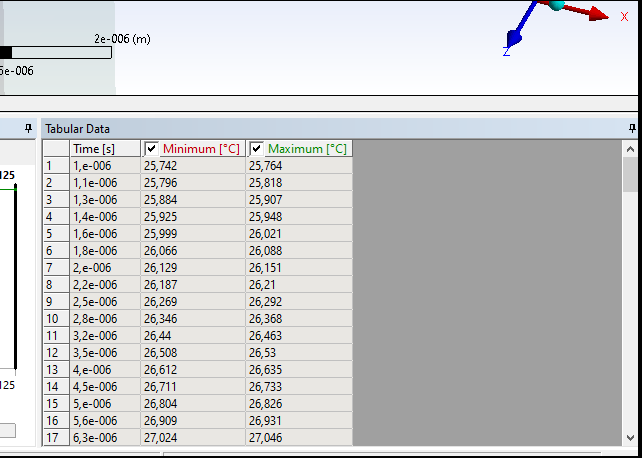Select minimum value 26,129
This screenshot has width=642, height=458.
[x=193, y=268]
